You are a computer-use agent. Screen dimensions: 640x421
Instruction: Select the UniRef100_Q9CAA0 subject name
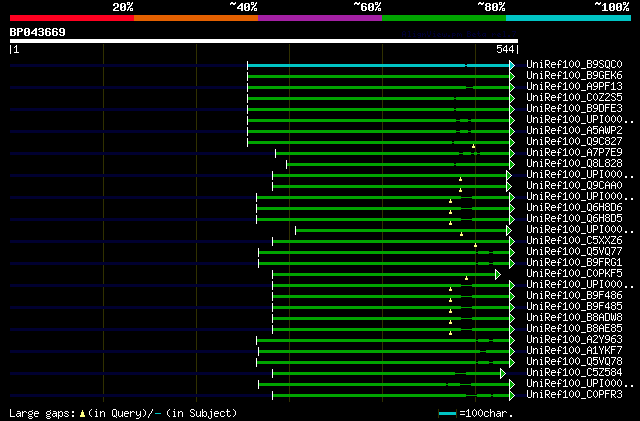click(x=574, y=186)
